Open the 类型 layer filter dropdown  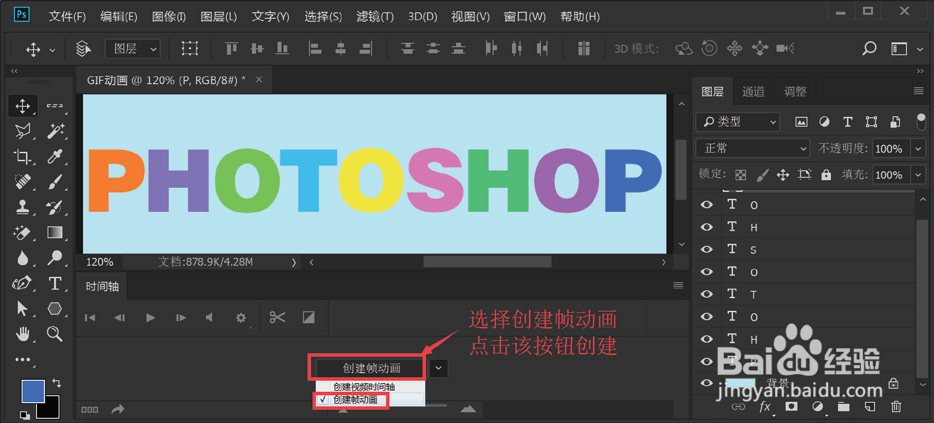click(737, 122)
